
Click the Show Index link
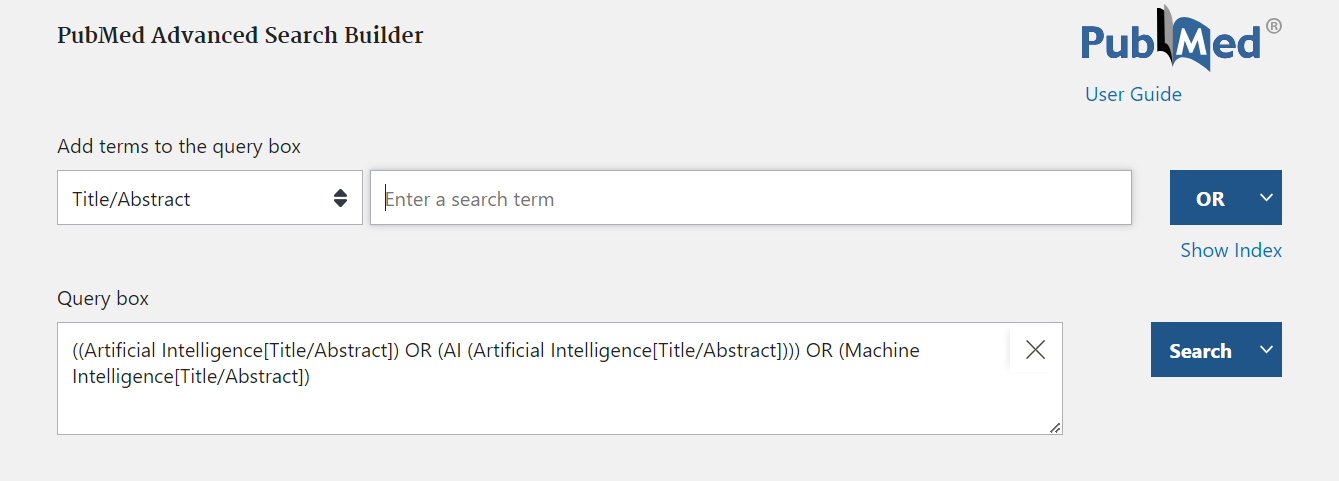(x=1230, y=250)
